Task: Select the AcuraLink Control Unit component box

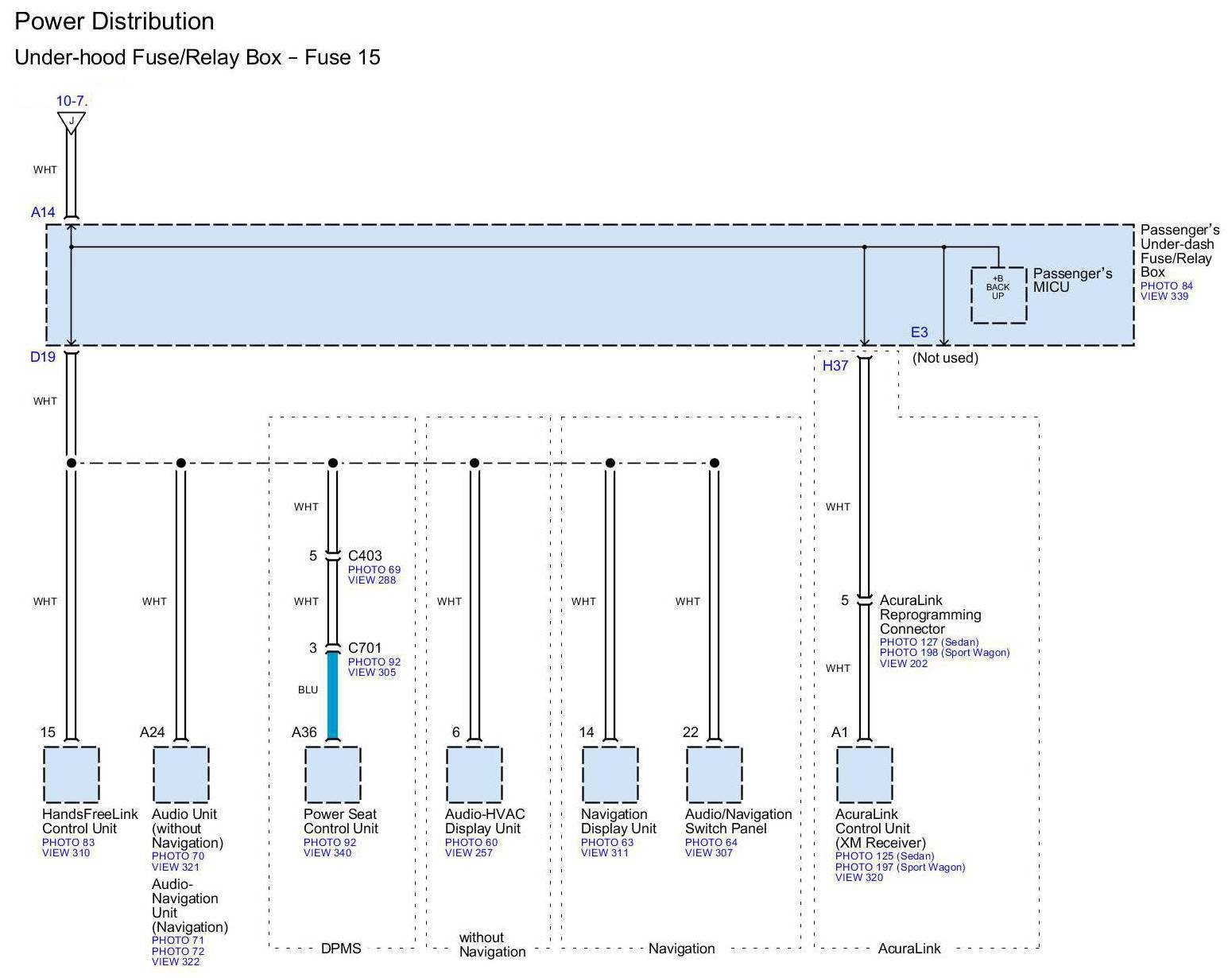Action: coord(864,774)
